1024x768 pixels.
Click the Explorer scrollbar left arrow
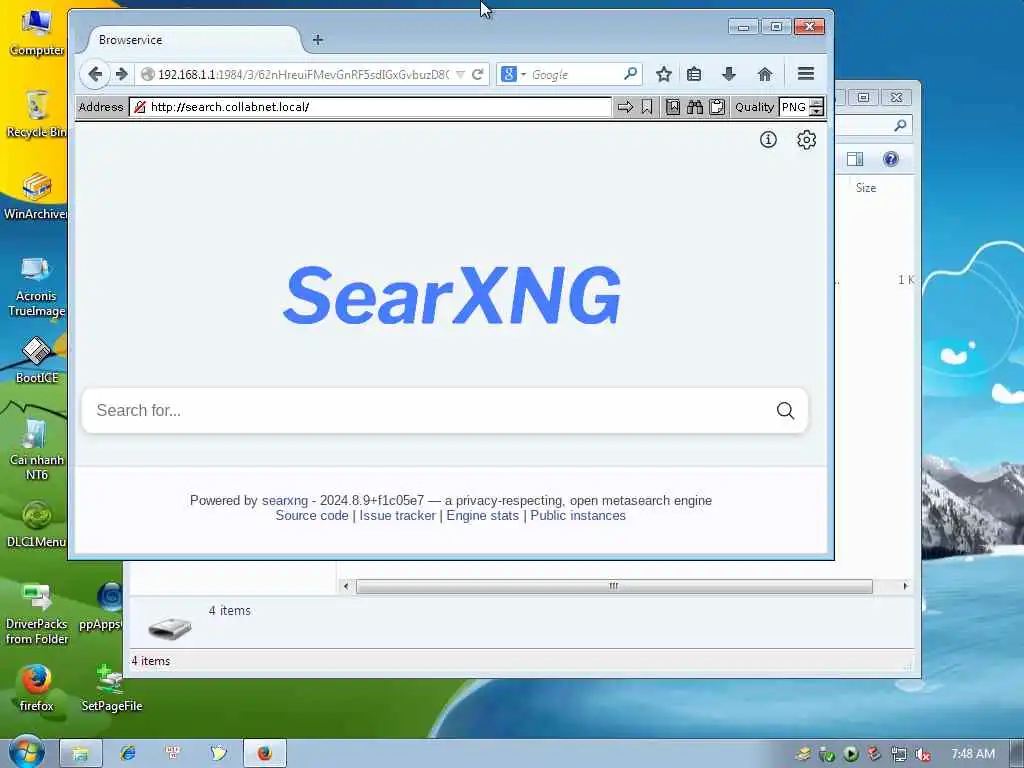click(346, 586)
